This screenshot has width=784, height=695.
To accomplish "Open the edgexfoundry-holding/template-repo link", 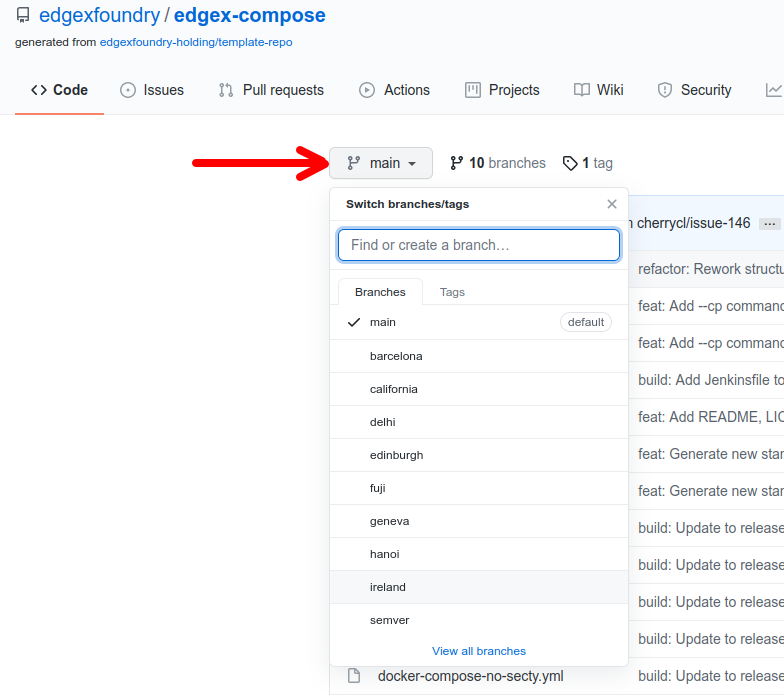I will (x=196, y=42).
